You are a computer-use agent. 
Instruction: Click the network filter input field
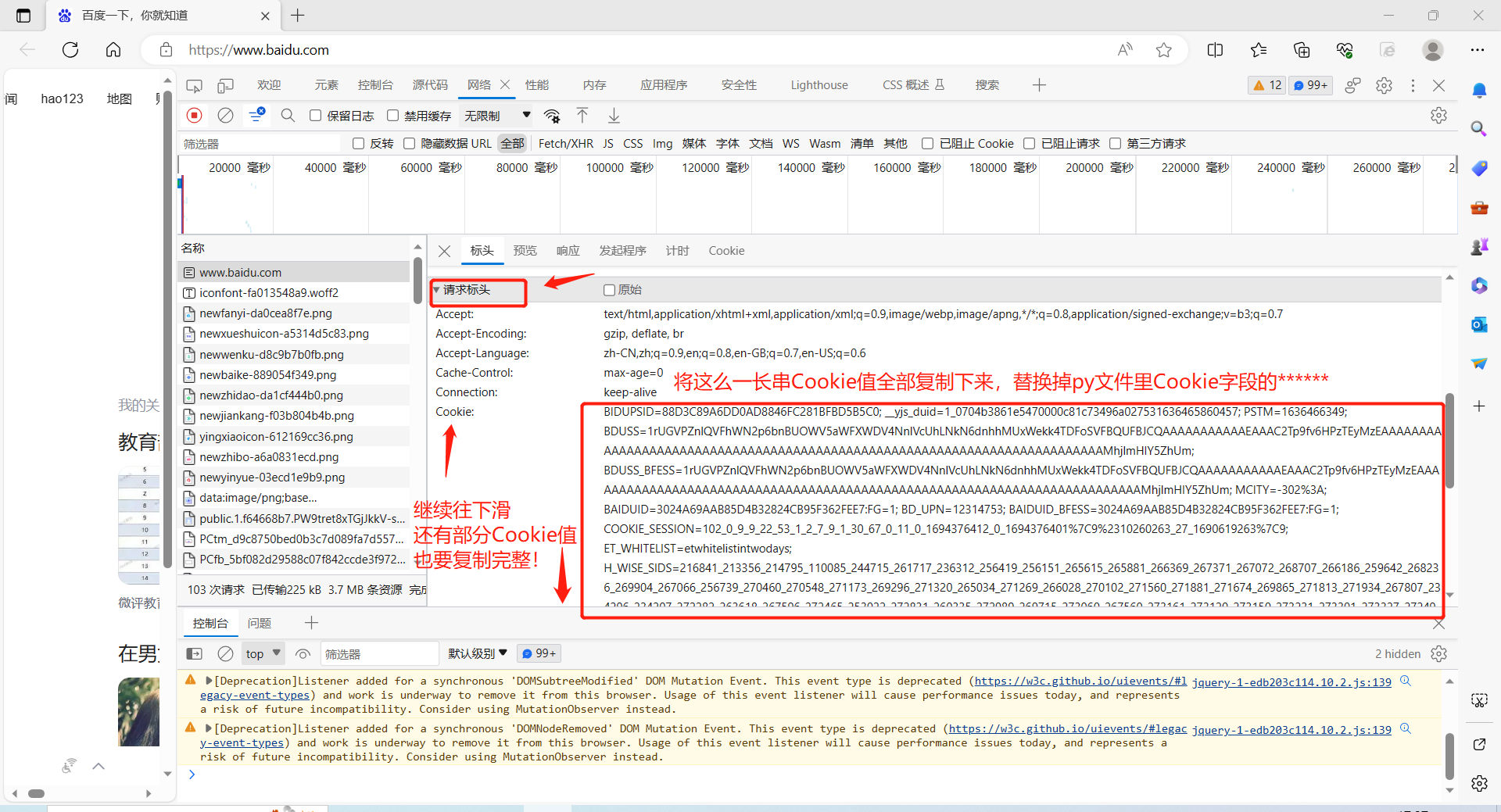(x=260, y=143)
